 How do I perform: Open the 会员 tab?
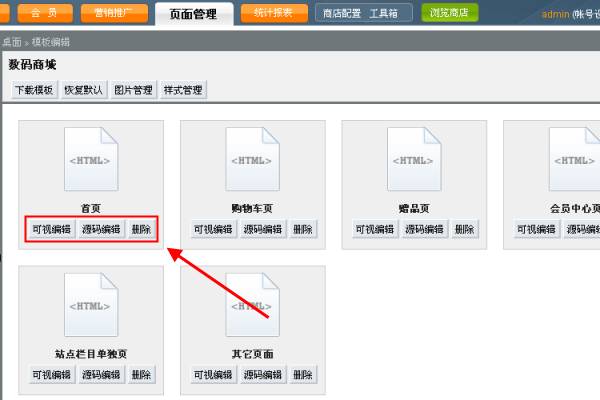(x=45, y=13)
